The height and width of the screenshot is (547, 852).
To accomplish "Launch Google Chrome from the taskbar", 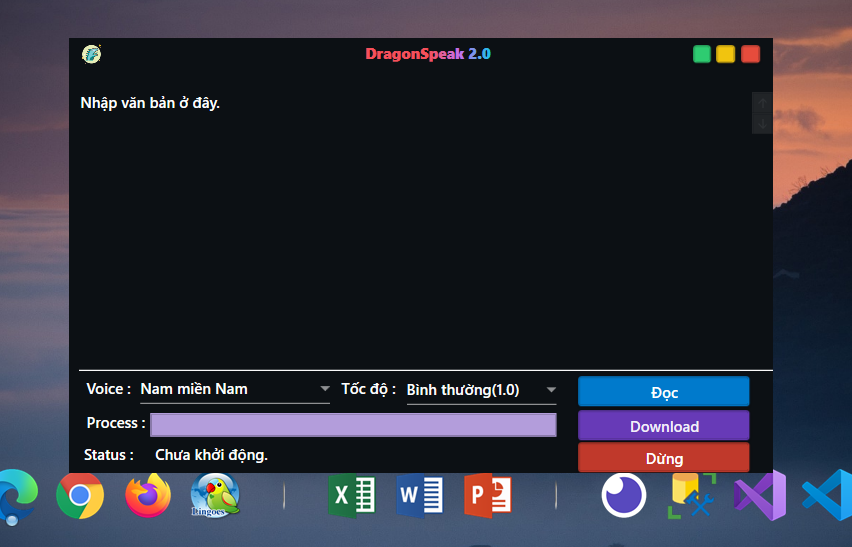I will coord(80,495).
